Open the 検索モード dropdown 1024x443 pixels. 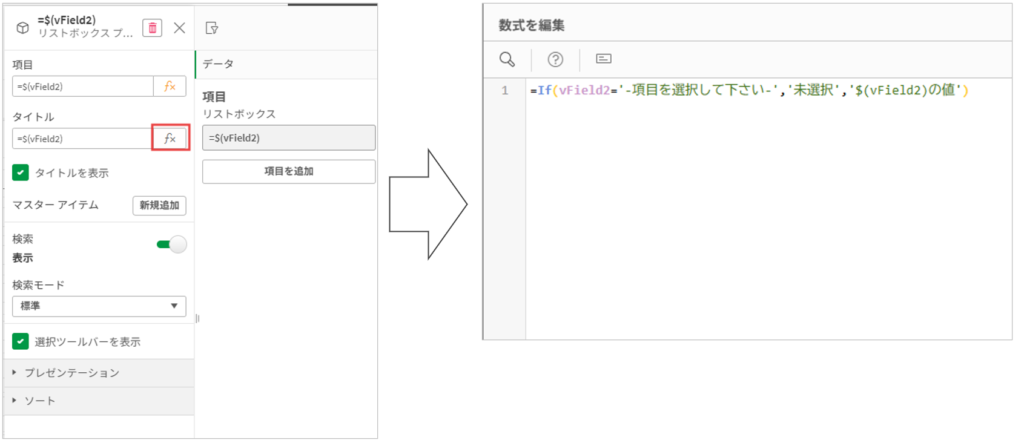tap(99, 306)
